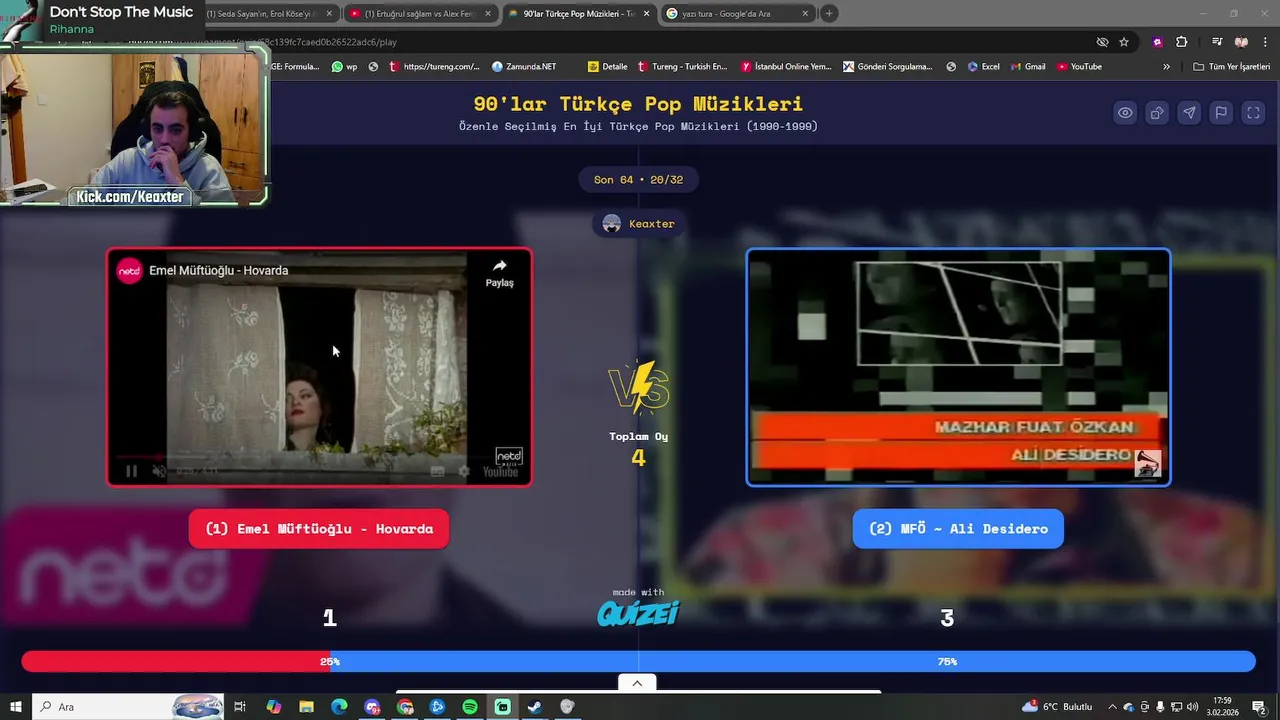The height and width of the screenshot is (720, 1280).
Task: Vote for (1) Emel Müftüoğlu - Hovarda
Action: 319,529
